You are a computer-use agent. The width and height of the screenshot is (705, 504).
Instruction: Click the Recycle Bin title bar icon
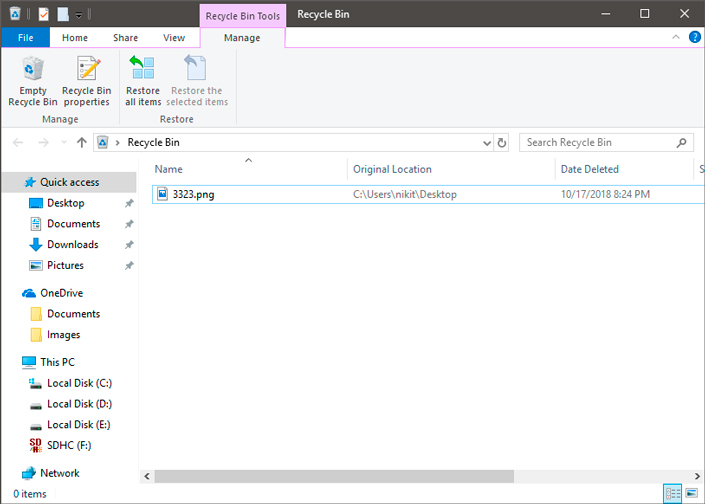(15, 13)
